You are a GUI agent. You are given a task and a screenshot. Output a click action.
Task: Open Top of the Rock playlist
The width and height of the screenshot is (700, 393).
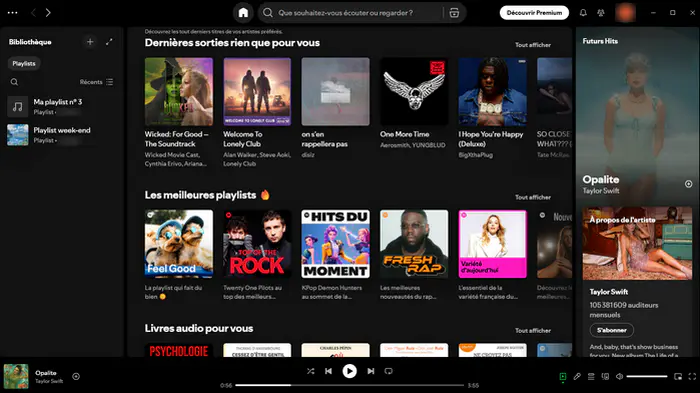pyautogui.click(x=257, y=244)
